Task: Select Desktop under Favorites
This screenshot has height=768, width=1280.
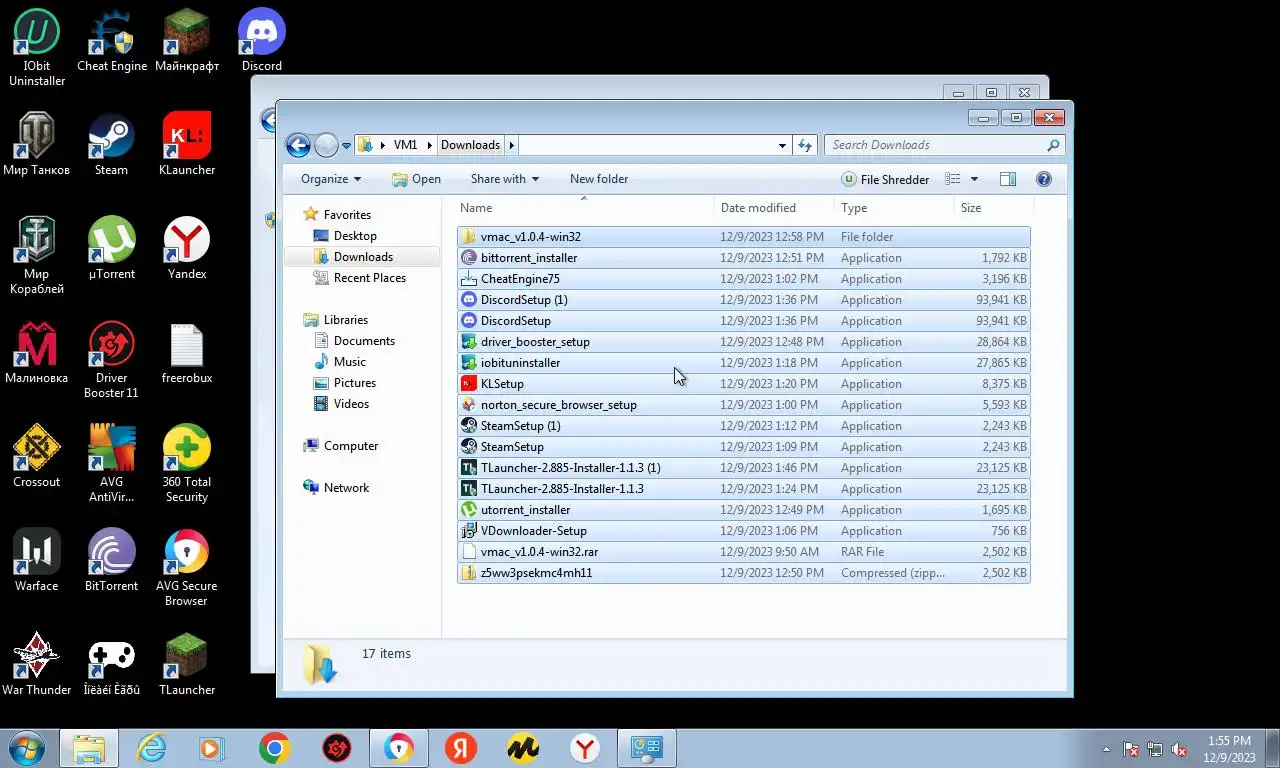Action: point(355,236)
